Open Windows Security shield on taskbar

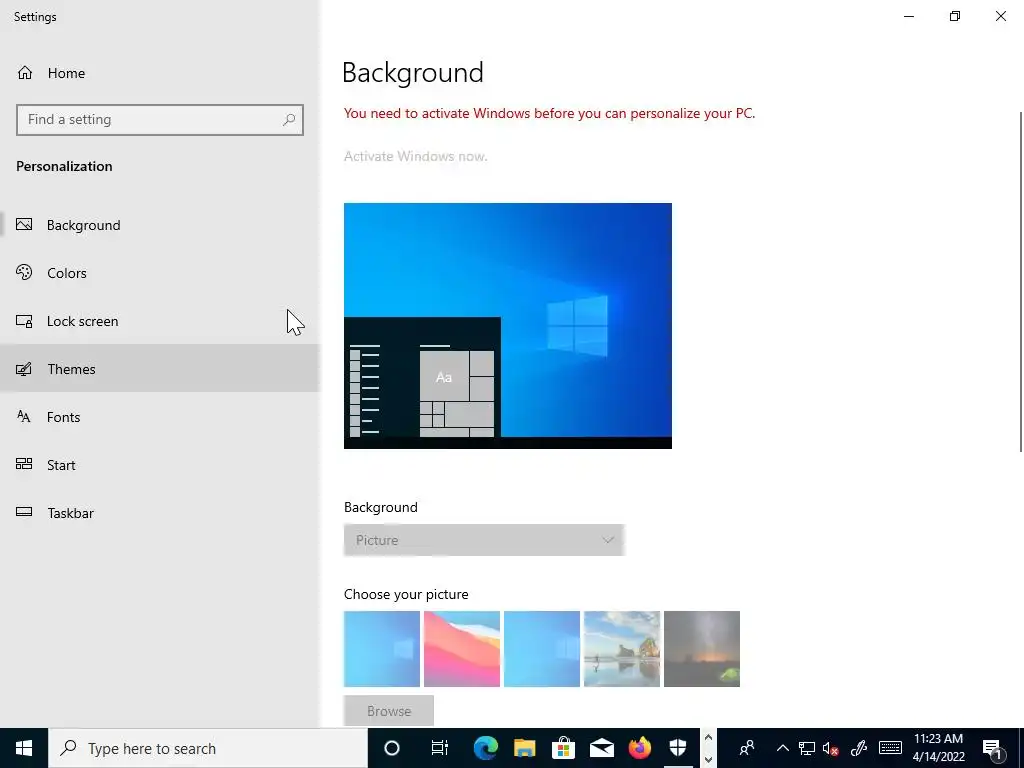[x=679, y=748]
